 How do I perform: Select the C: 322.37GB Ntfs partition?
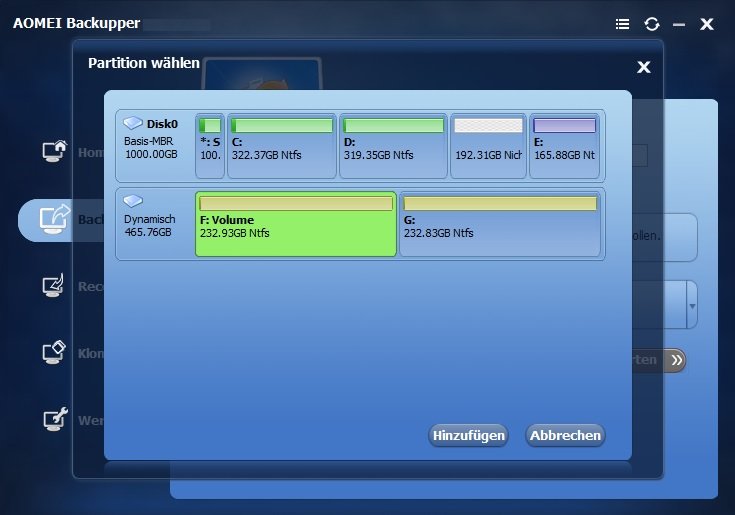(x=282, y=146)
